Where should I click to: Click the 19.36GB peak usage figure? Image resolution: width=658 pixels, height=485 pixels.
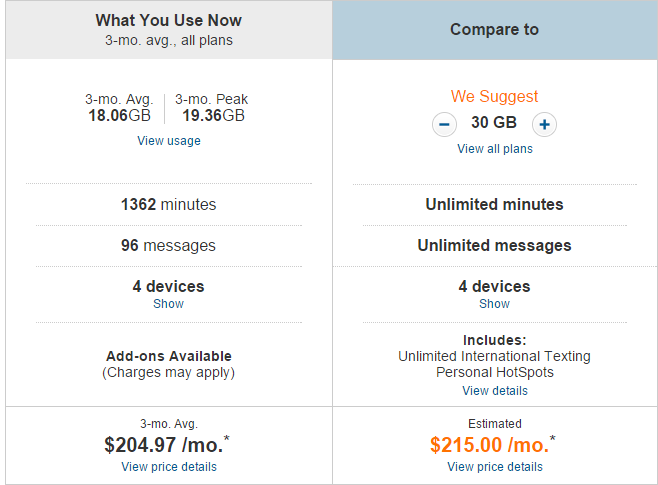pyautogui.click(x=213, y=115)
